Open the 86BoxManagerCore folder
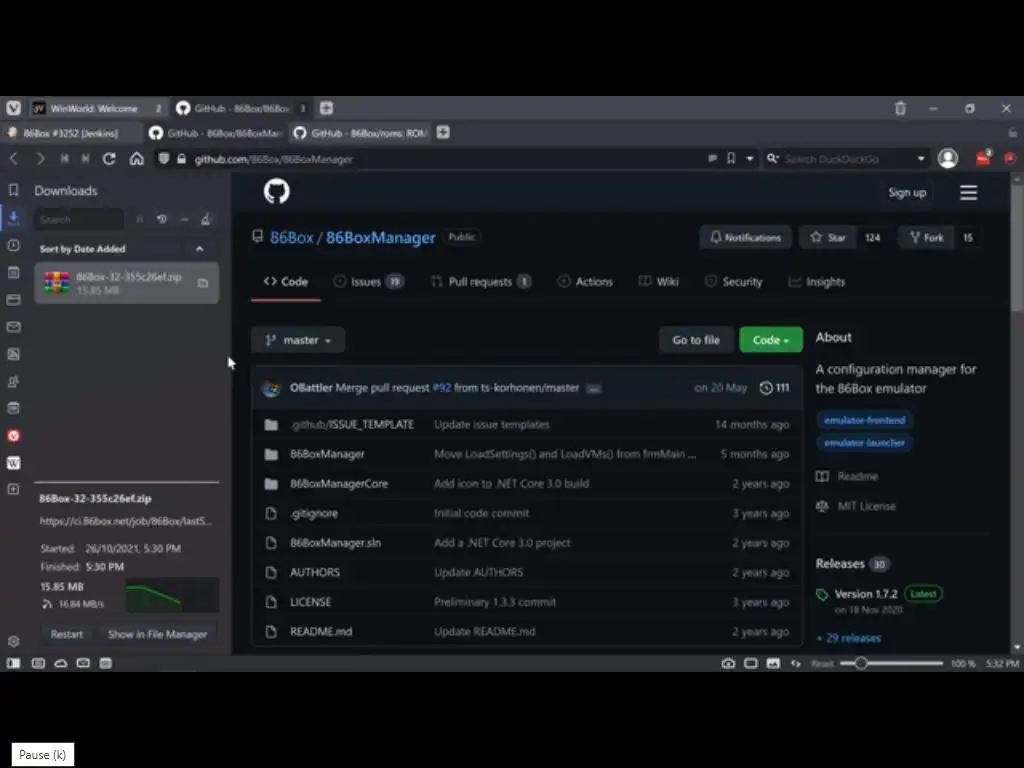Image resolution: width=1024 pixels, height=768 pixels. click(x=339, y=483)
